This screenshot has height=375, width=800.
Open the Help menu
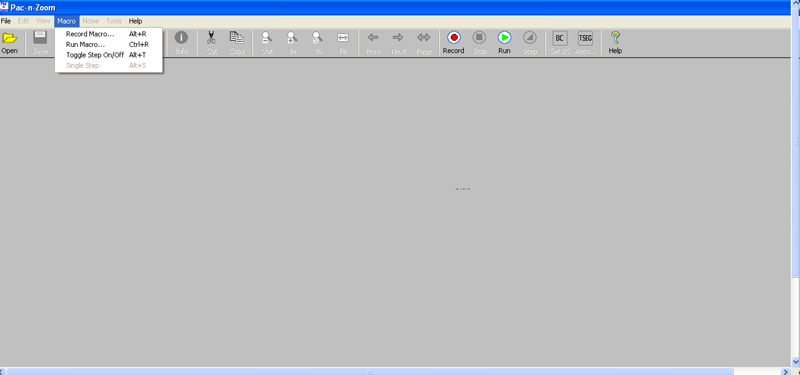[135, 21]
